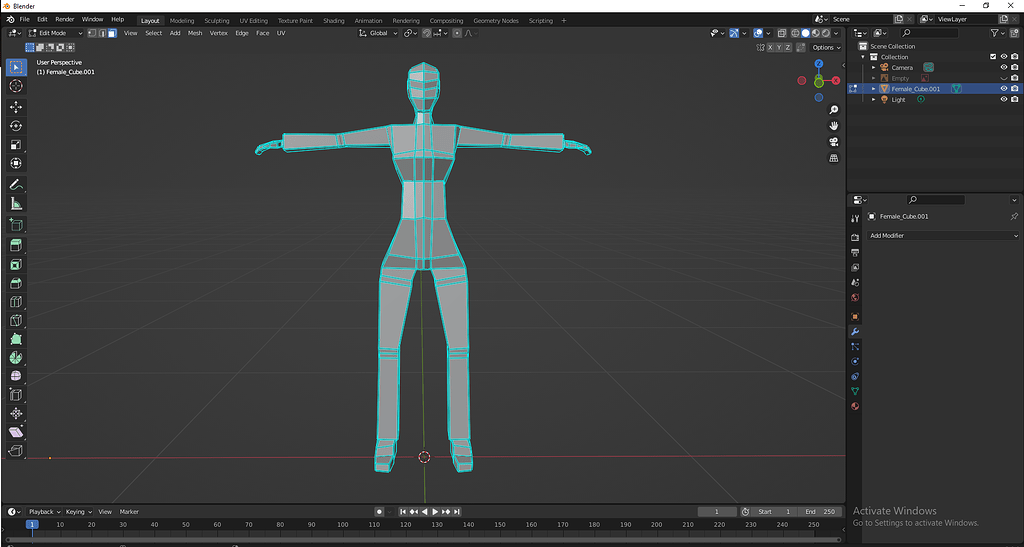Select the Measure tool
Screen dimensions: 1024x547
pyautogui.click(x=16, y=204)
